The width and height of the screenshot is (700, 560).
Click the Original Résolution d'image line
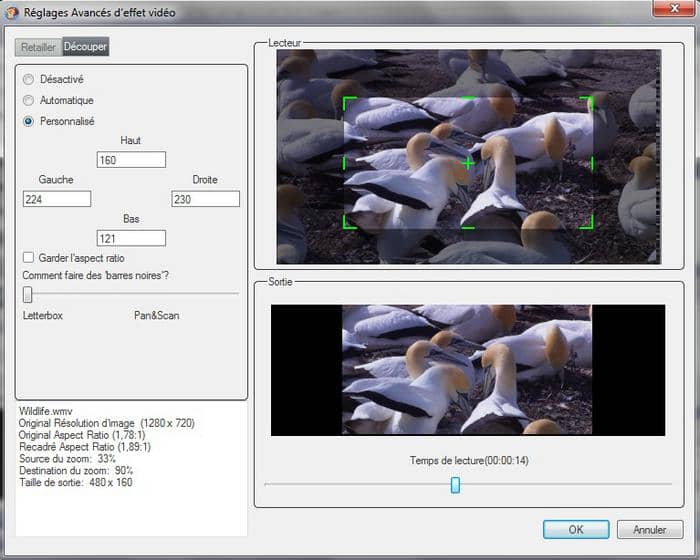tap(107, 423)
